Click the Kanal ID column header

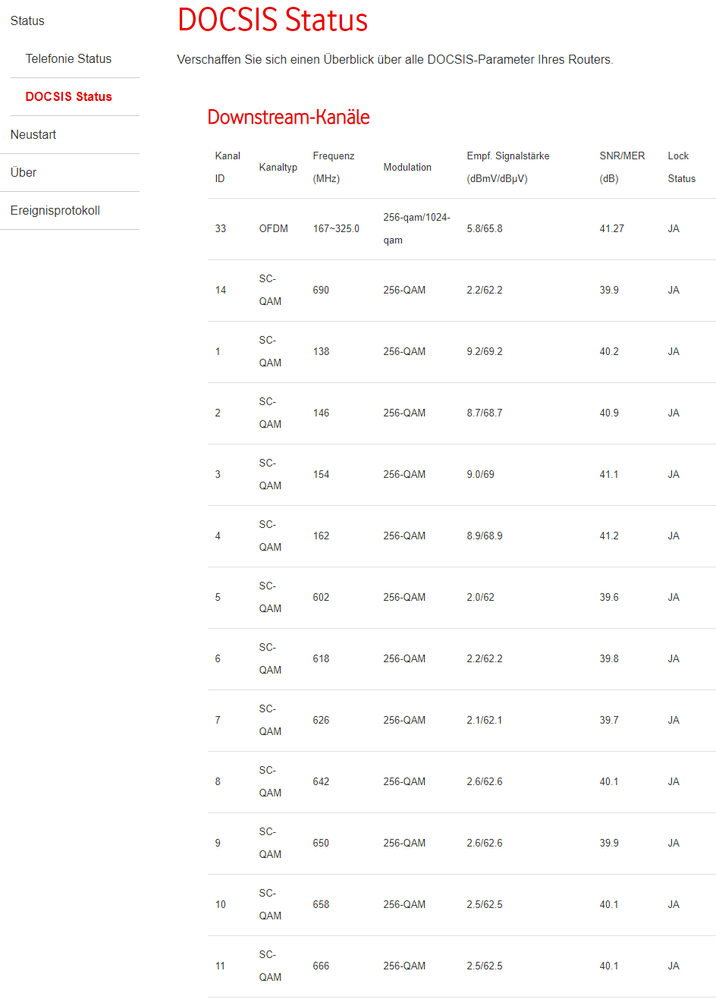(x=227, y=167)
